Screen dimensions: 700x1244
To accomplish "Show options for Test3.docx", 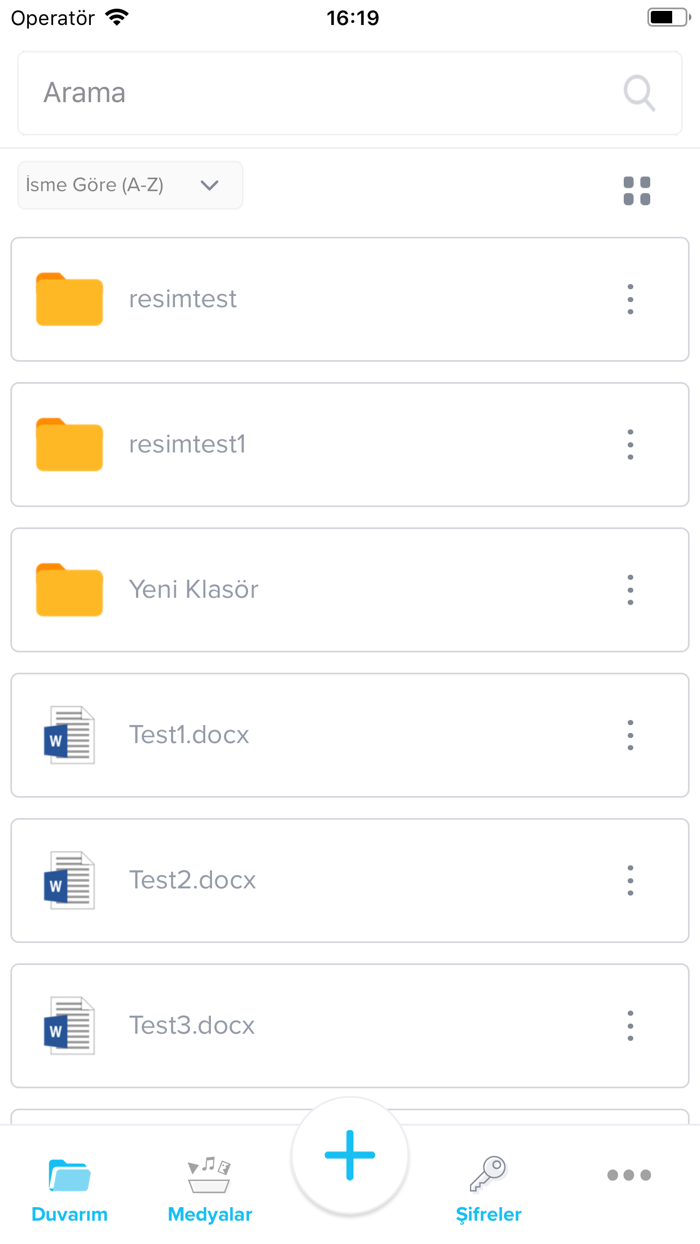I will 630,1025.
